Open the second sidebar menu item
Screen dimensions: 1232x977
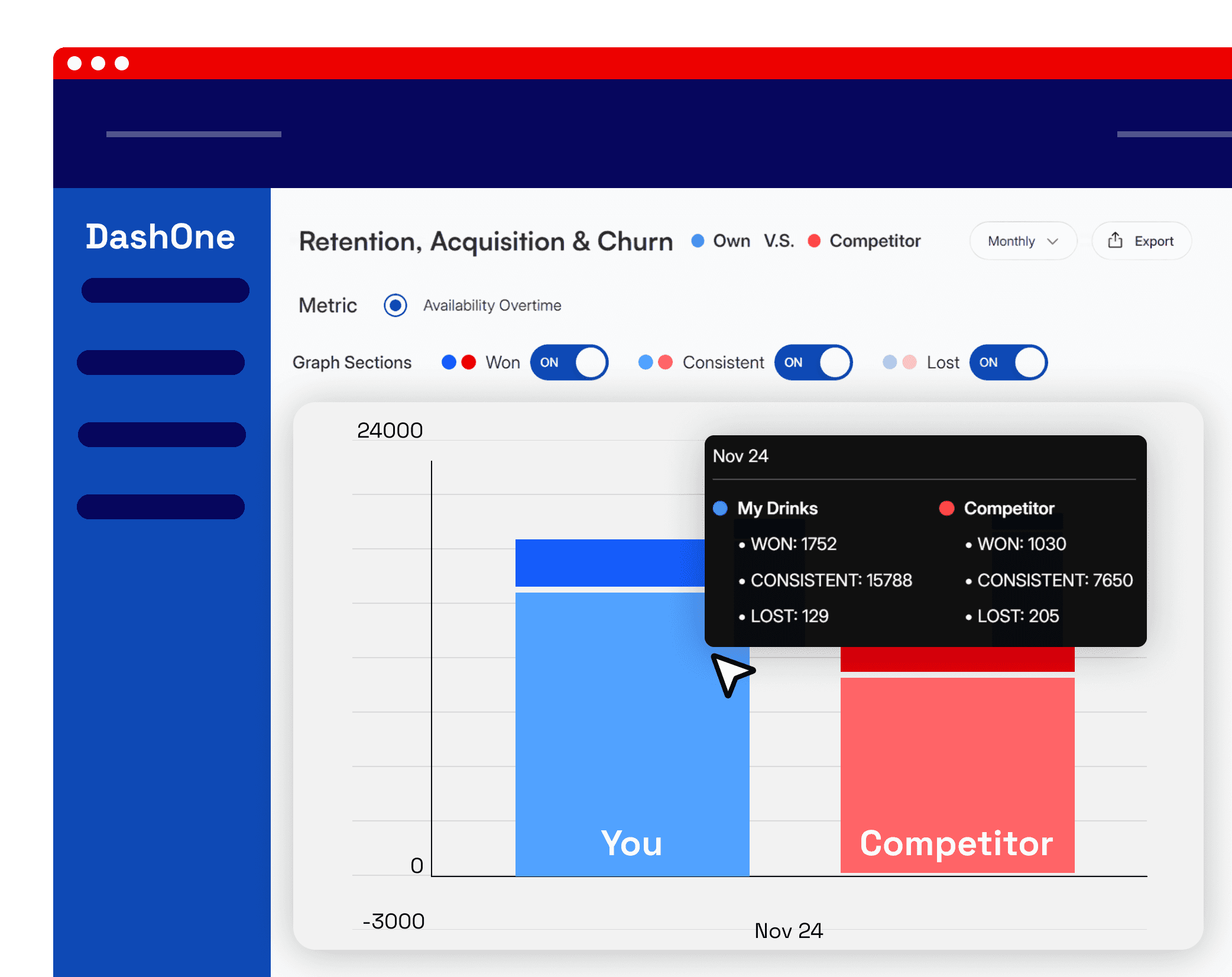tap(161, 363)
